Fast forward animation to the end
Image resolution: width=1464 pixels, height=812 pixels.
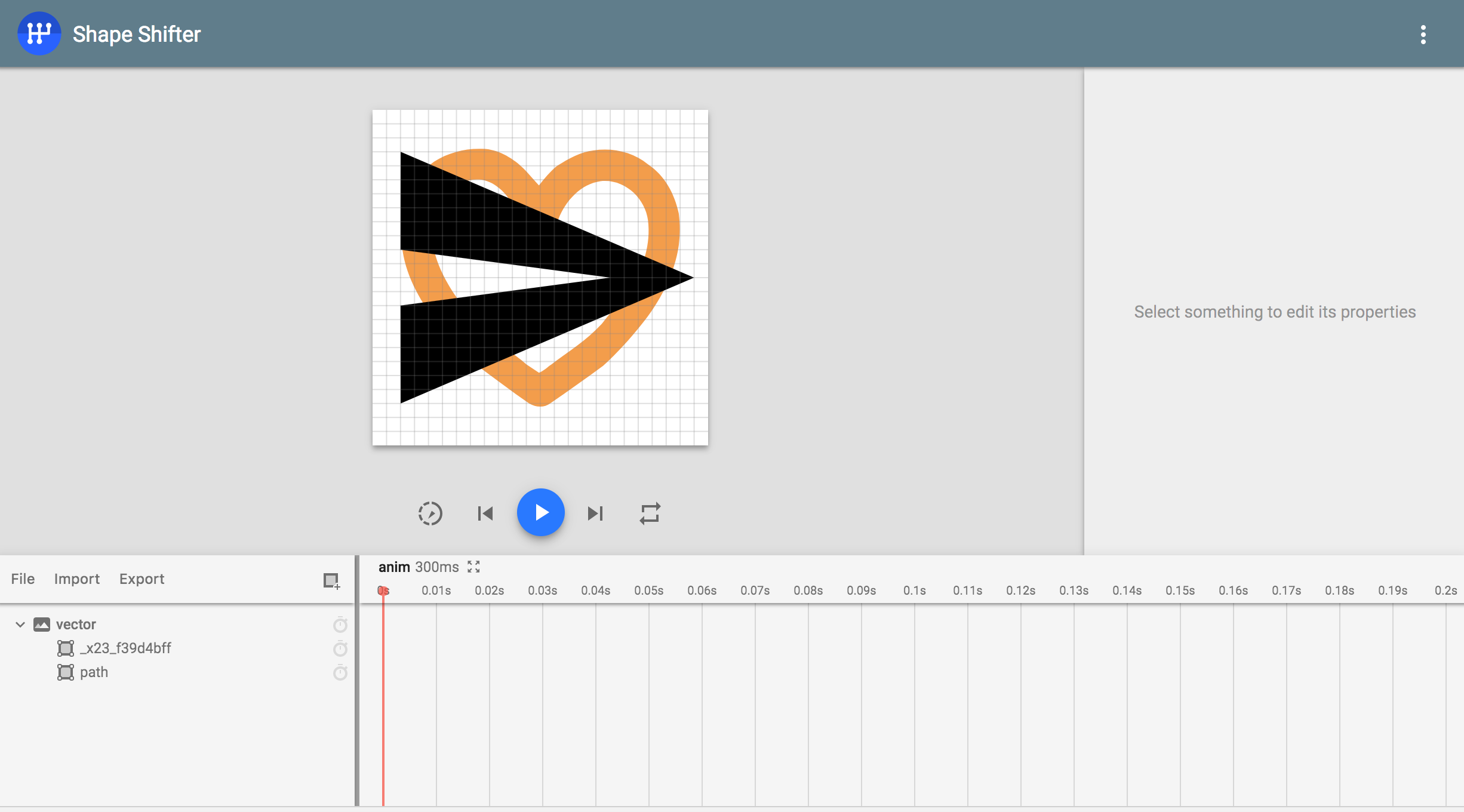[x=595, y=513]
